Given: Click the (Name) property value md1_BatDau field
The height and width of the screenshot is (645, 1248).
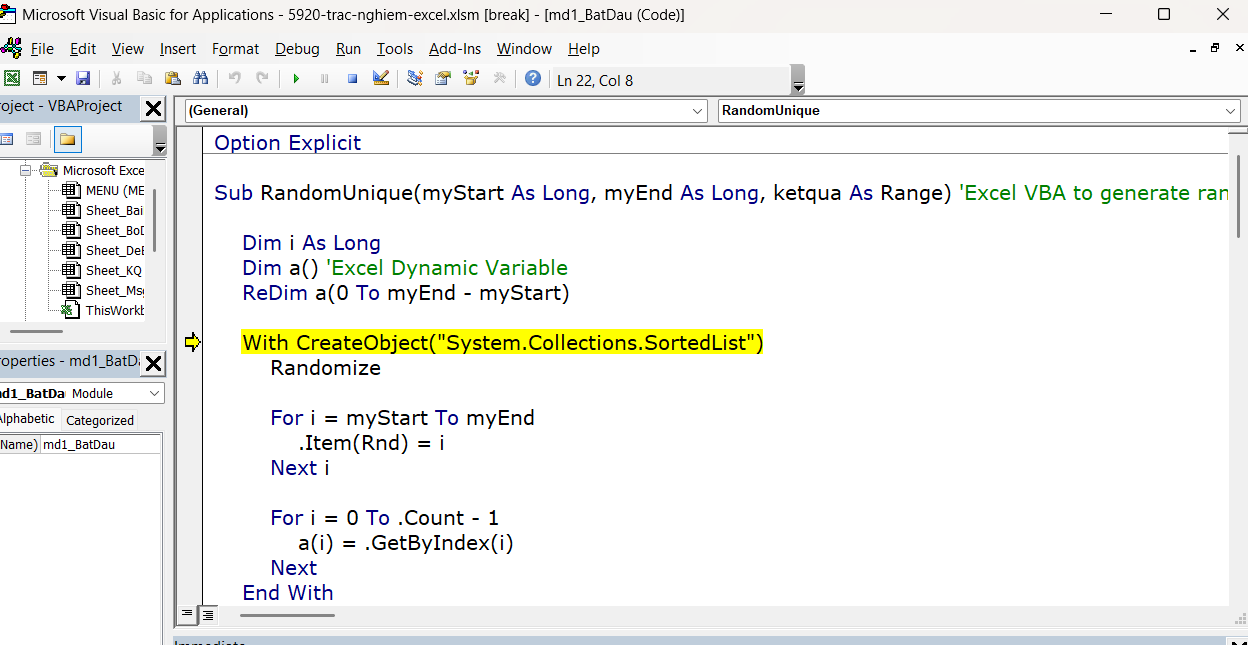Looking at the screenshot, I should click(100, 444).
